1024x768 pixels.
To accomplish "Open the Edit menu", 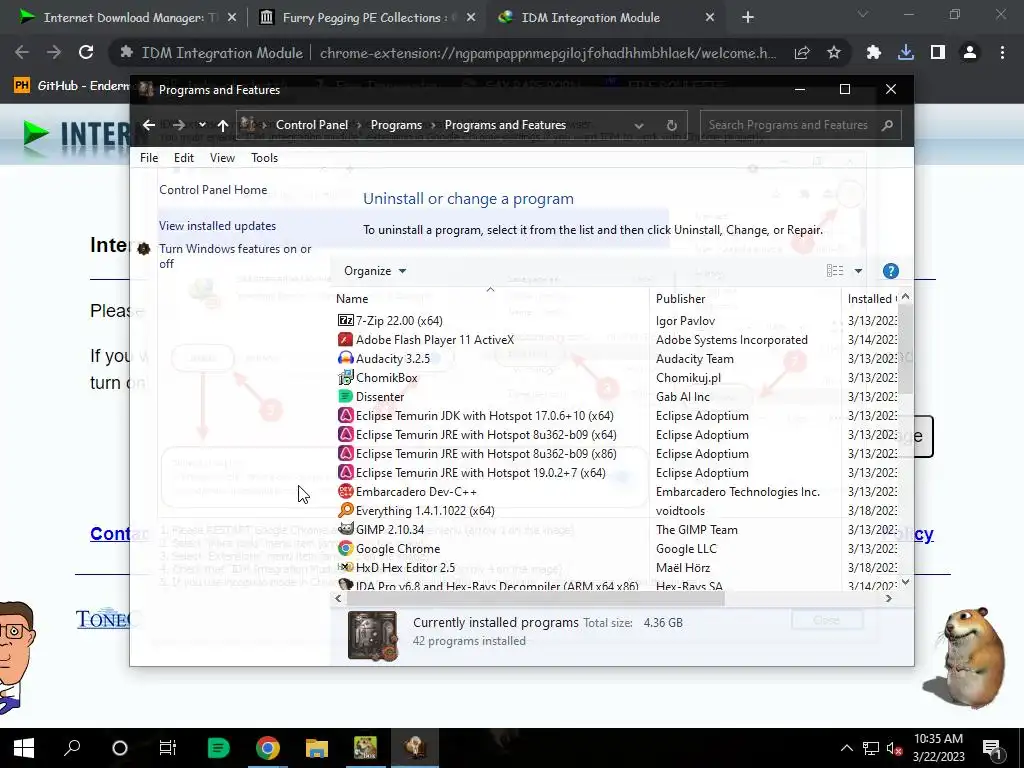I will pyautogui.click(x=184, y=157).
